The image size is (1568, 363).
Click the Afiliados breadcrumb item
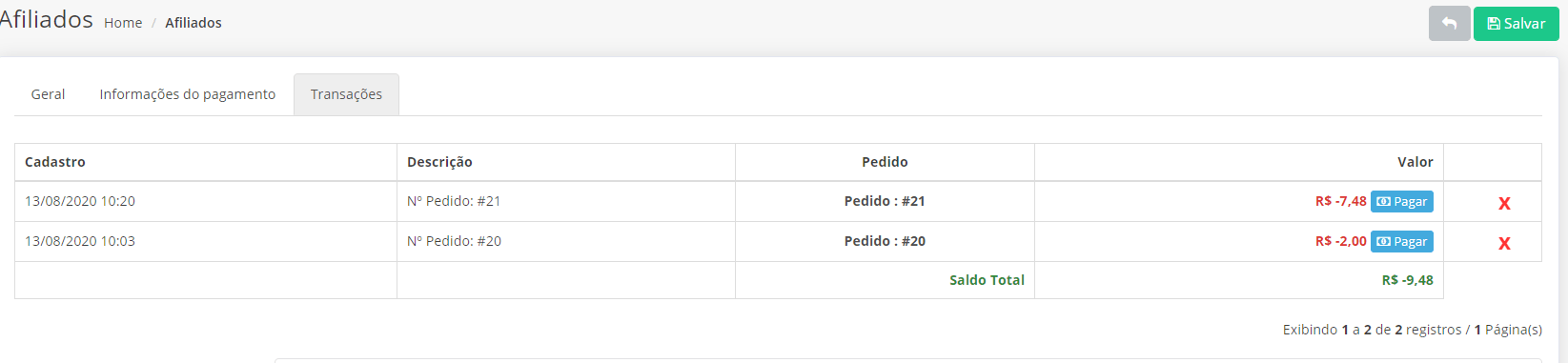coord(193,23)
